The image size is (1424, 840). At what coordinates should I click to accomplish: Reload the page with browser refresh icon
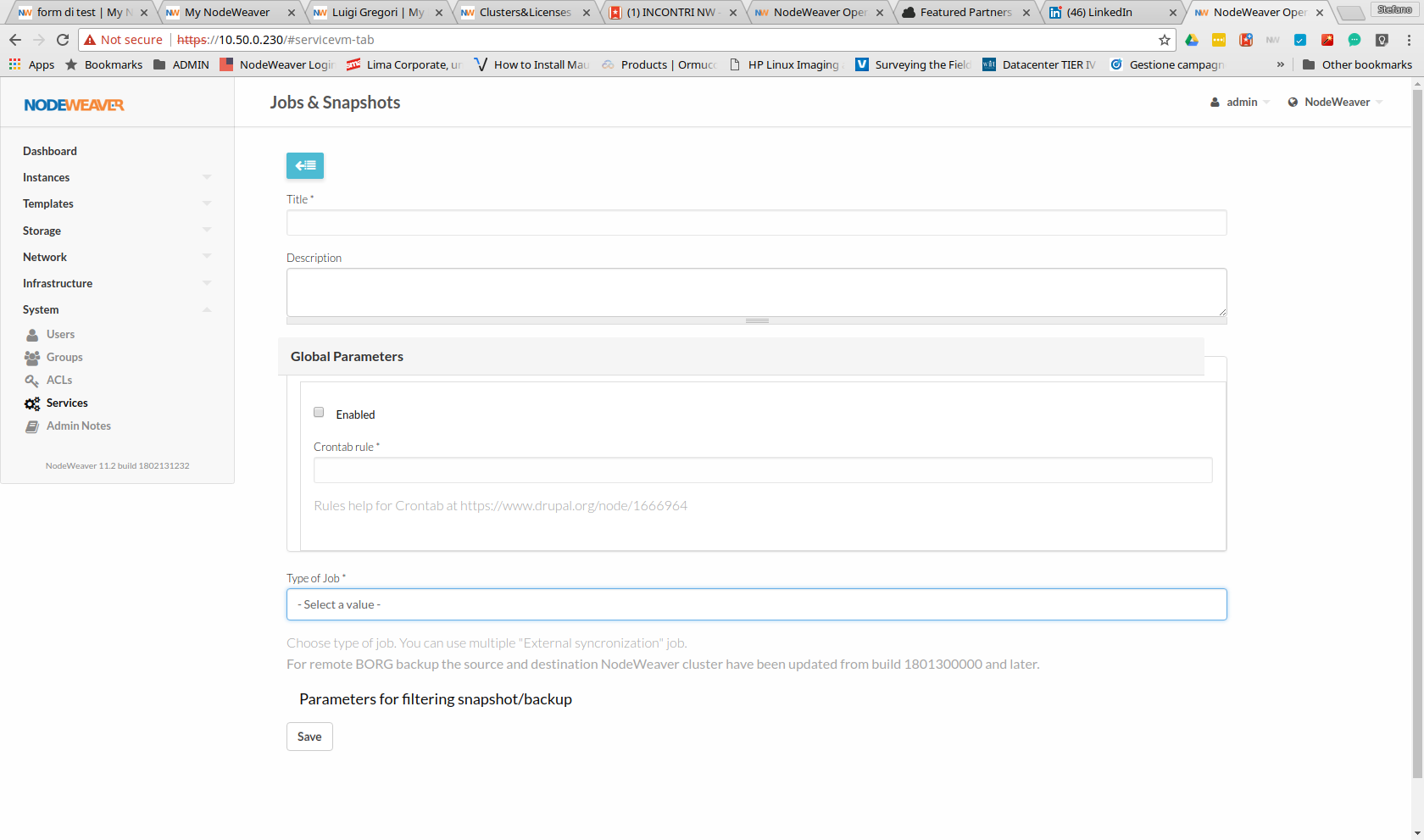click(63, 40)
